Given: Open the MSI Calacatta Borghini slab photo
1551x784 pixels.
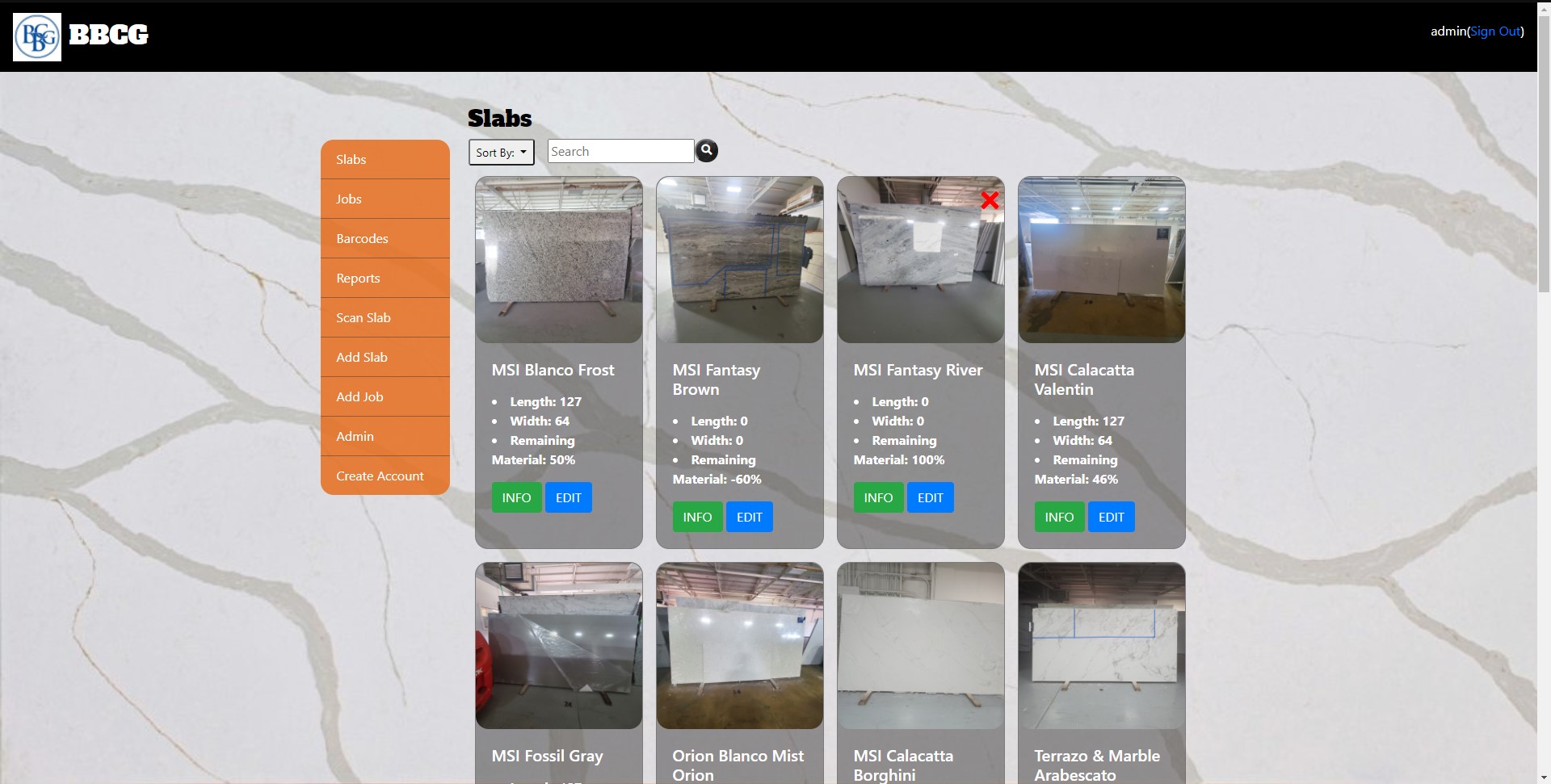Looking at the screenshot, I should (x=921, y=646).
